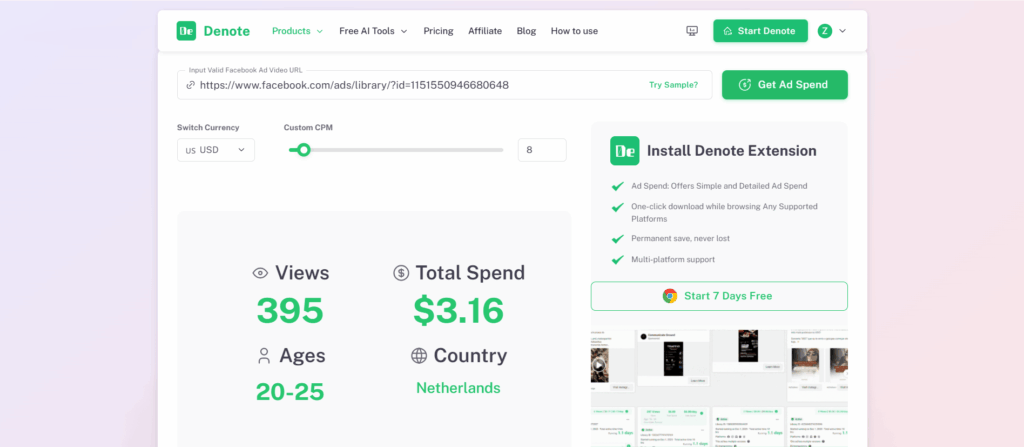Go to the Pricing page
The image size is (1024, 447).
pos(438,31)
